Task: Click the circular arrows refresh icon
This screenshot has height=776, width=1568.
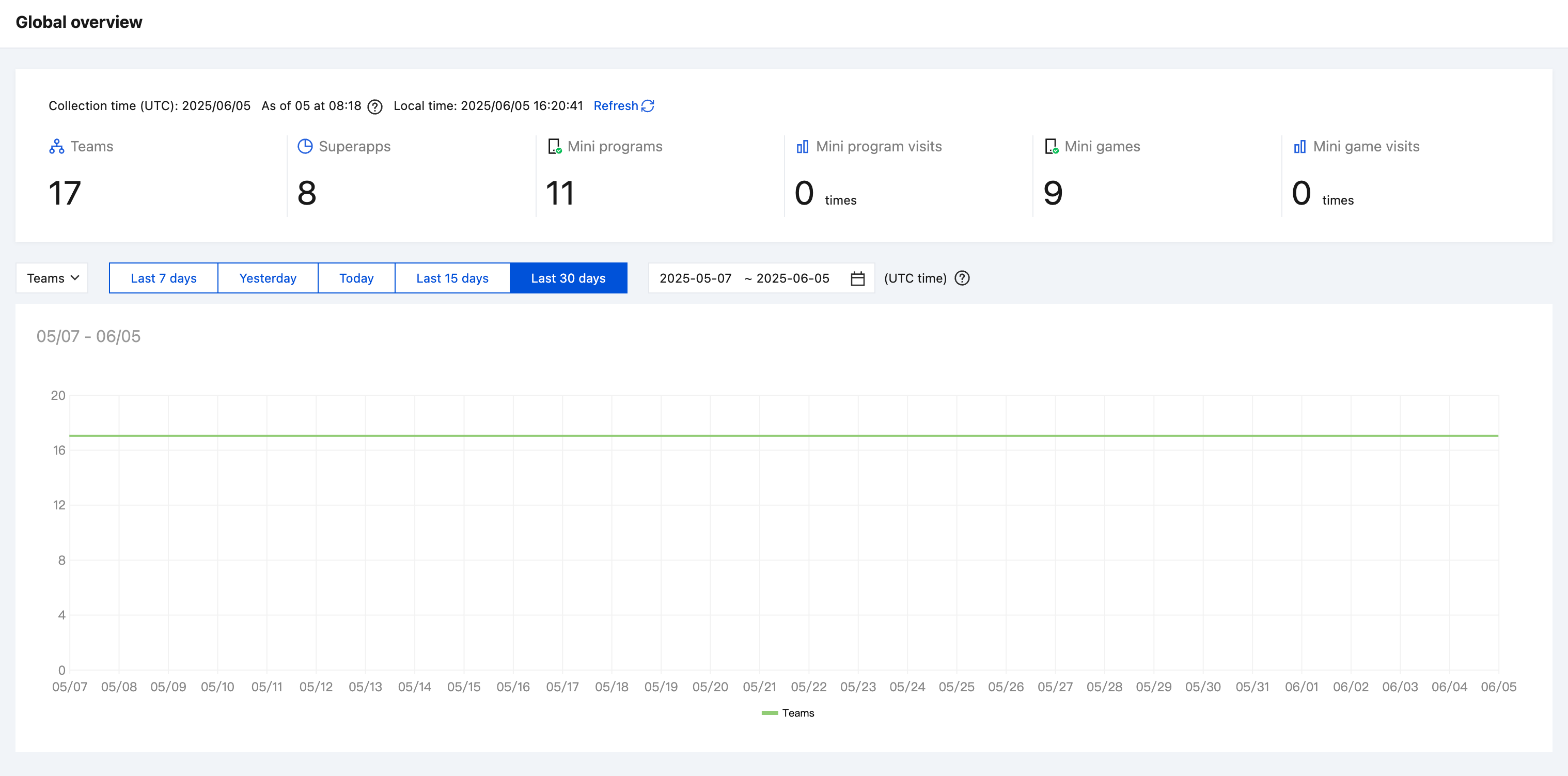Action: (648, 106)
